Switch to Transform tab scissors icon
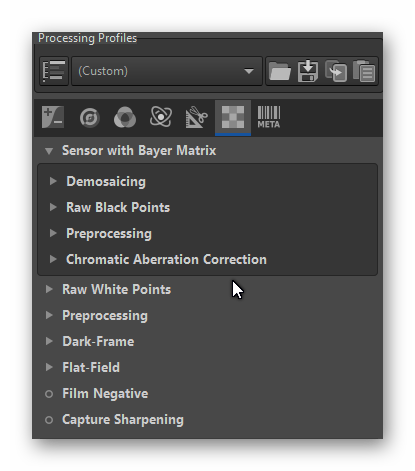 (x=197, y=117)
